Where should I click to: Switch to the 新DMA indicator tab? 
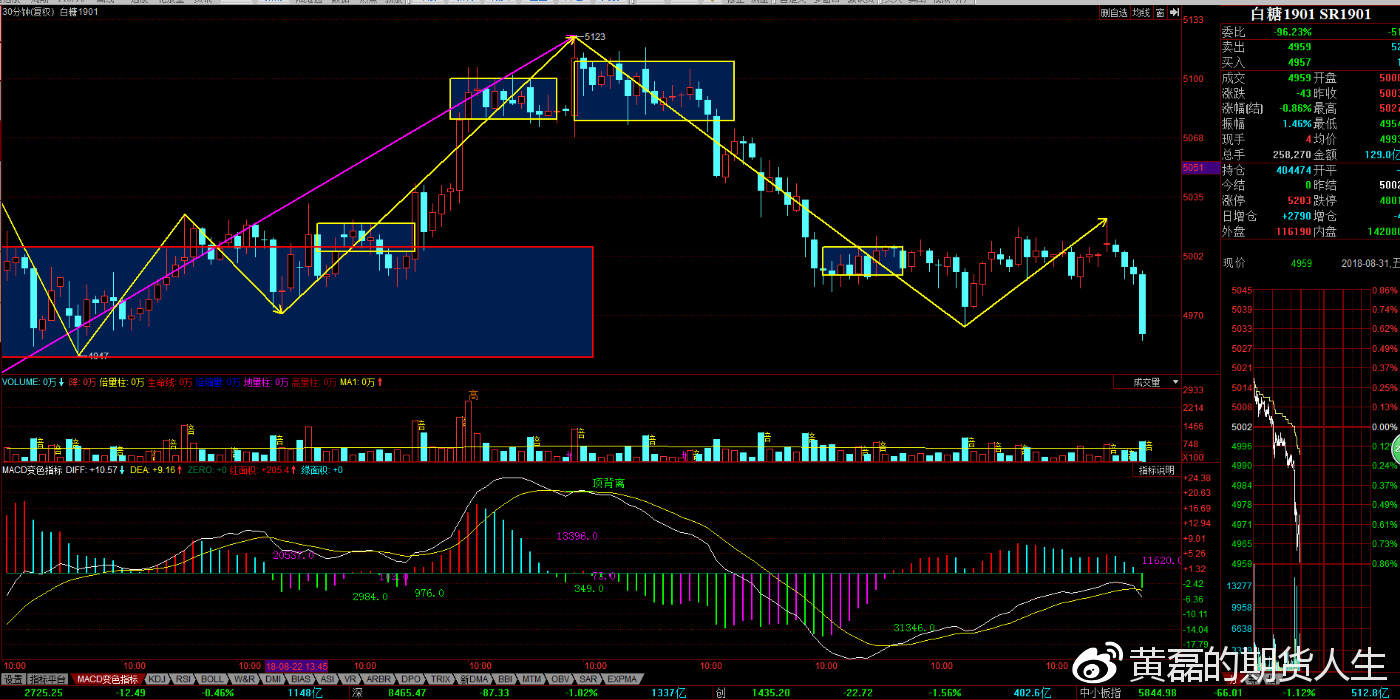point(474,679)
